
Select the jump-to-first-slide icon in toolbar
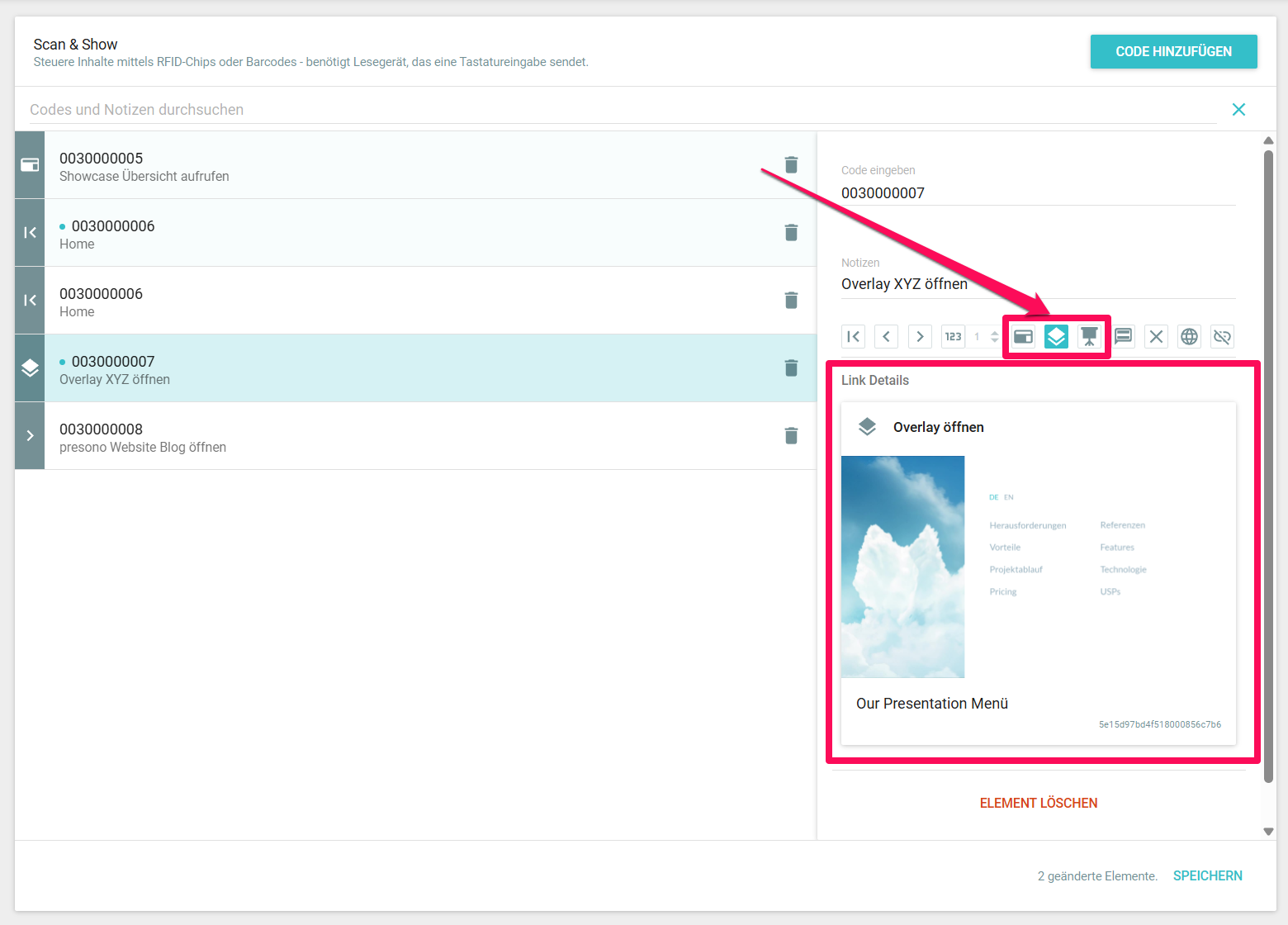pos(853,336)
